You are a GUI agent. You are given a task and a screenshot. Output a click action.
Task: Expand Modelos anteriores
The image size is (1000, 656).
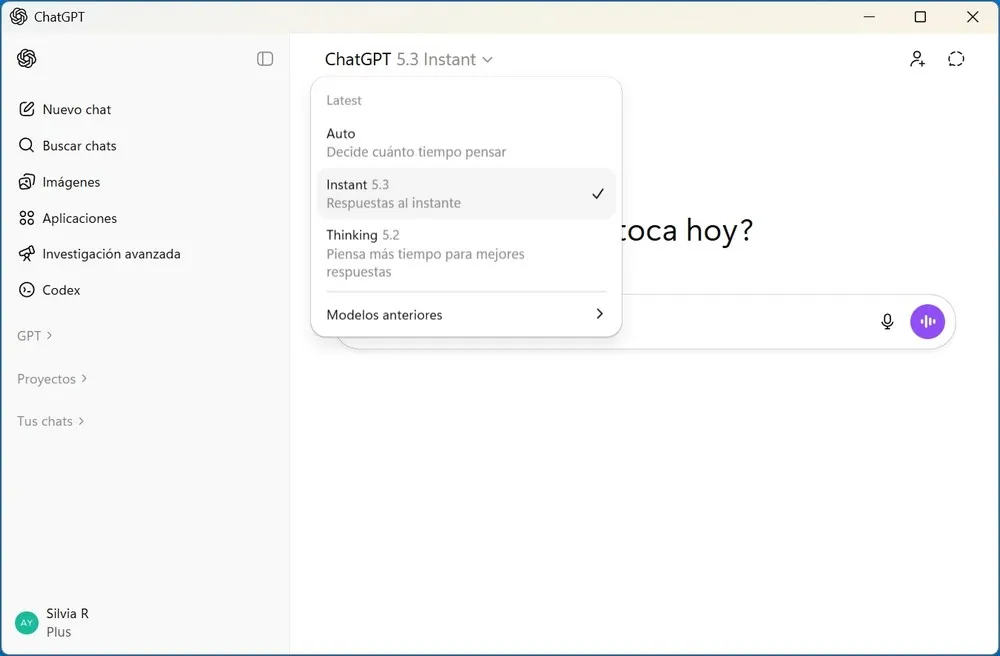(x=465, y=314)
